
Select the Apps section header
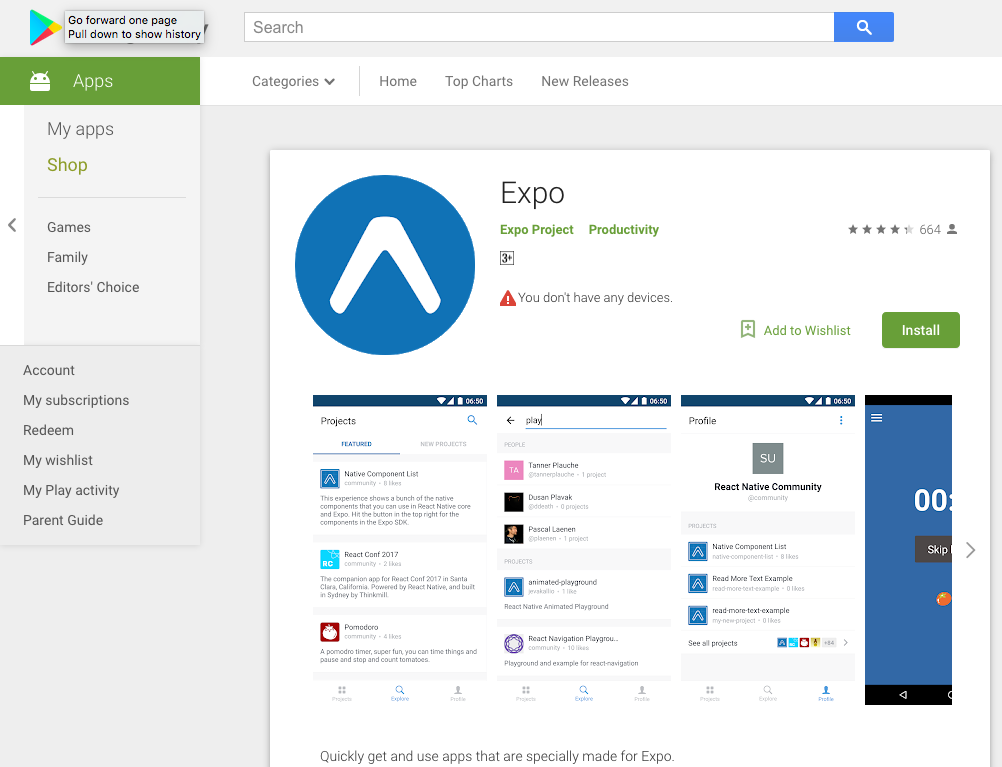click(x=100, y=81)
